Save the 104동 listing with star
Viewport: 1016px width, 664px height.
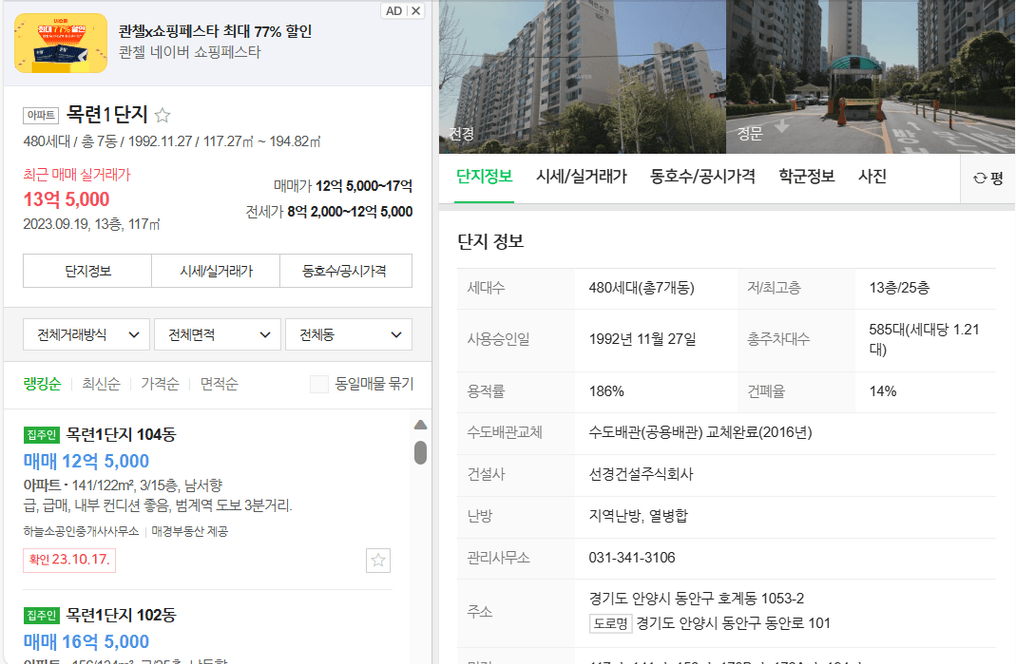[x=378, y=560]
